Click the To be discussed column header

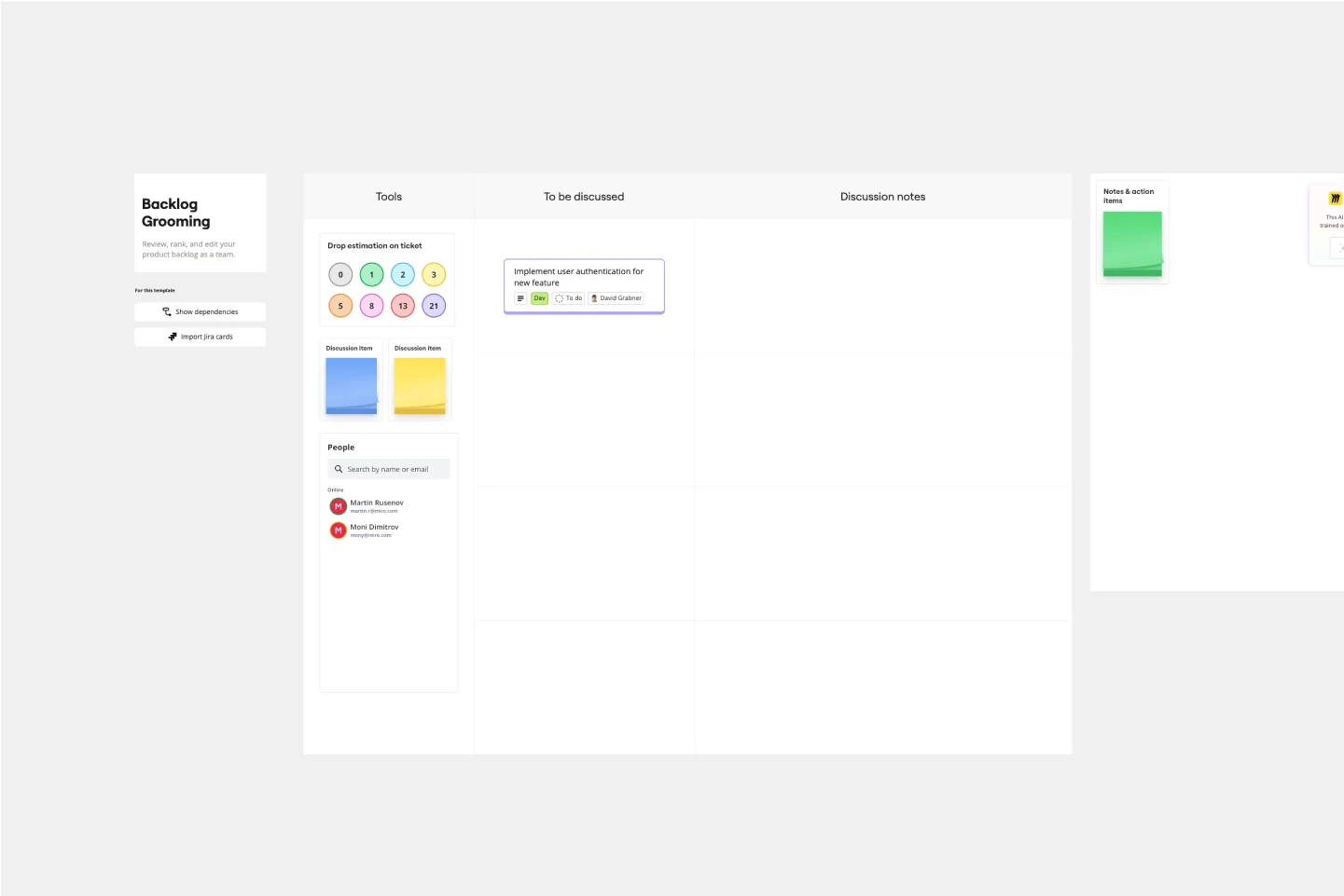(x=584, y=197)
